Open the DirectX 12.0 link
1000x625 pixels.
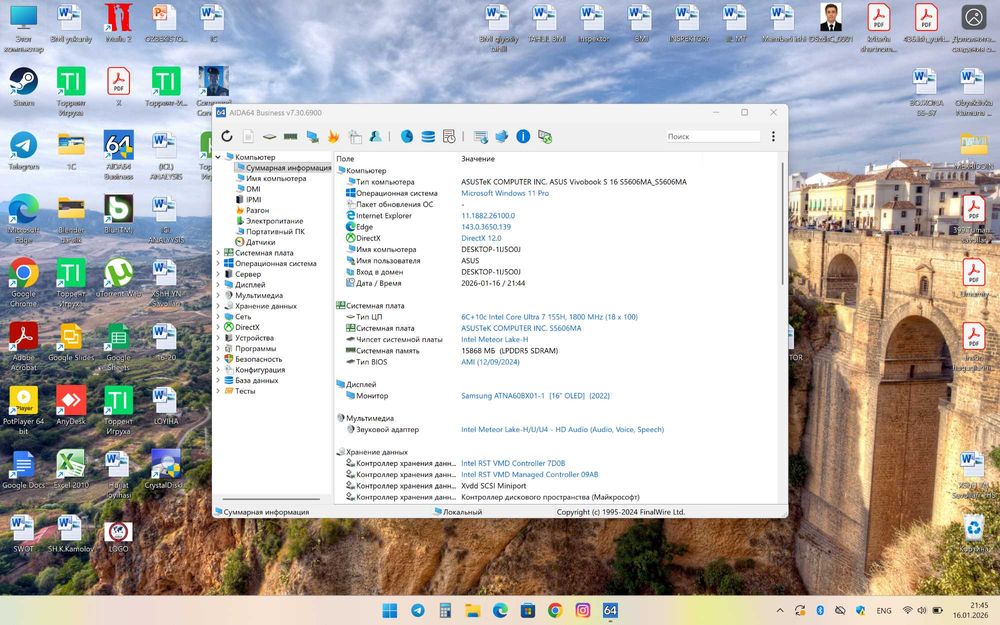[x=482, y=238]
